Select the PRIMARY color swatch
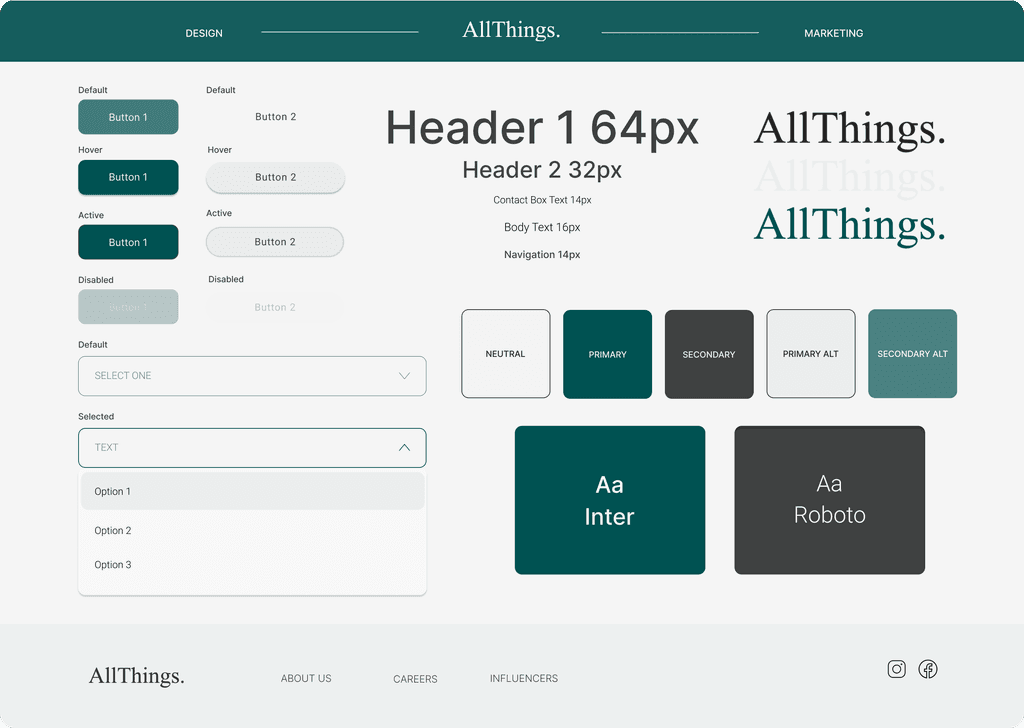Viewport: 1024px width, 728px height. (x=607, y=354)
